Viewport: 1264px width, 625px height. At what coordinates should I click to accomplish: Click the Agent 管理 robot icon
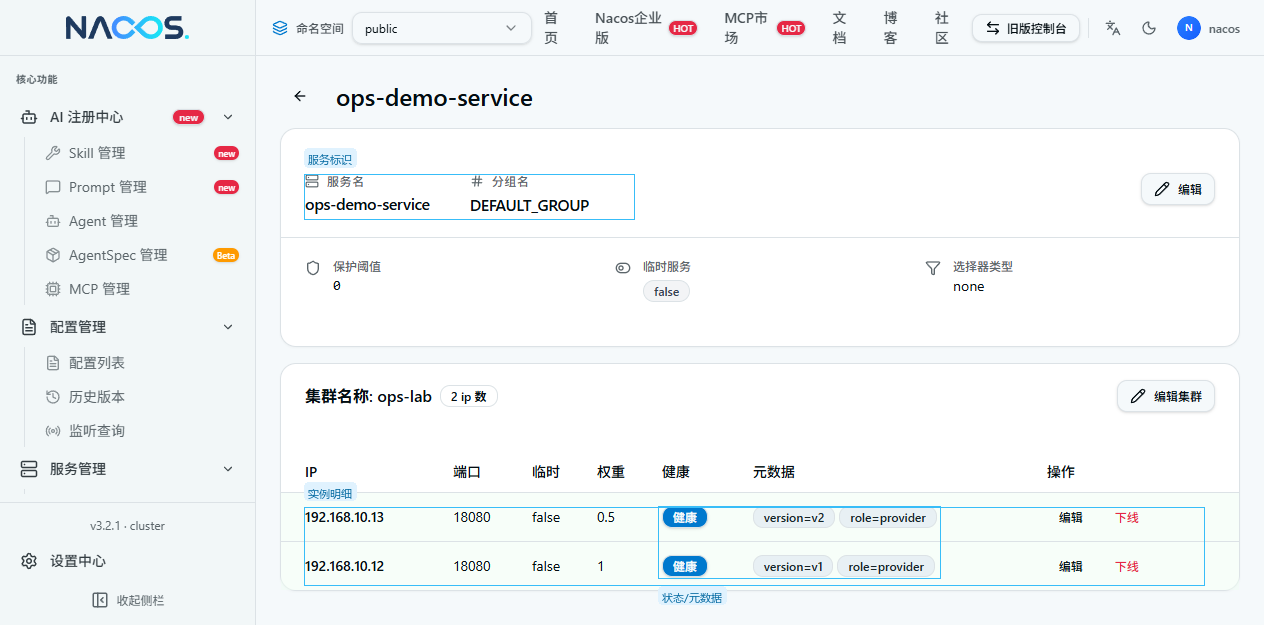pyautogui.click(x=53, y=221)
